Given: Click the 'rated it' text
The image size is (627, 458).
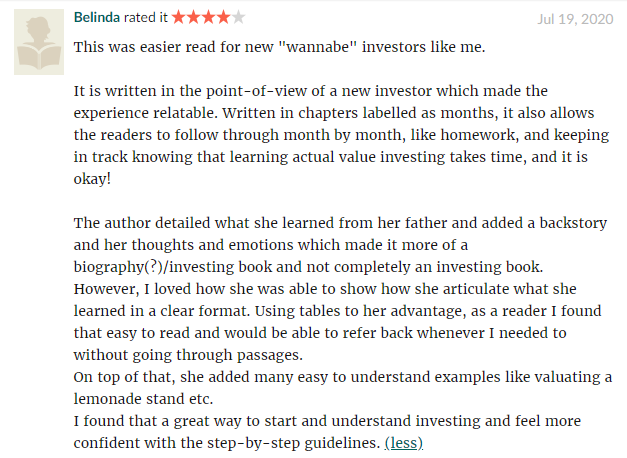Looking at the screenshot, I should coord(146,18).
